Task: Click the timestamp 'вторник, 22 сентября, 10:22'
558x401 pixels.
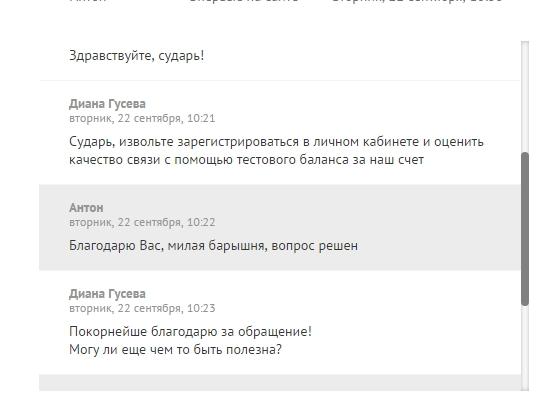Action: (142, 222)
